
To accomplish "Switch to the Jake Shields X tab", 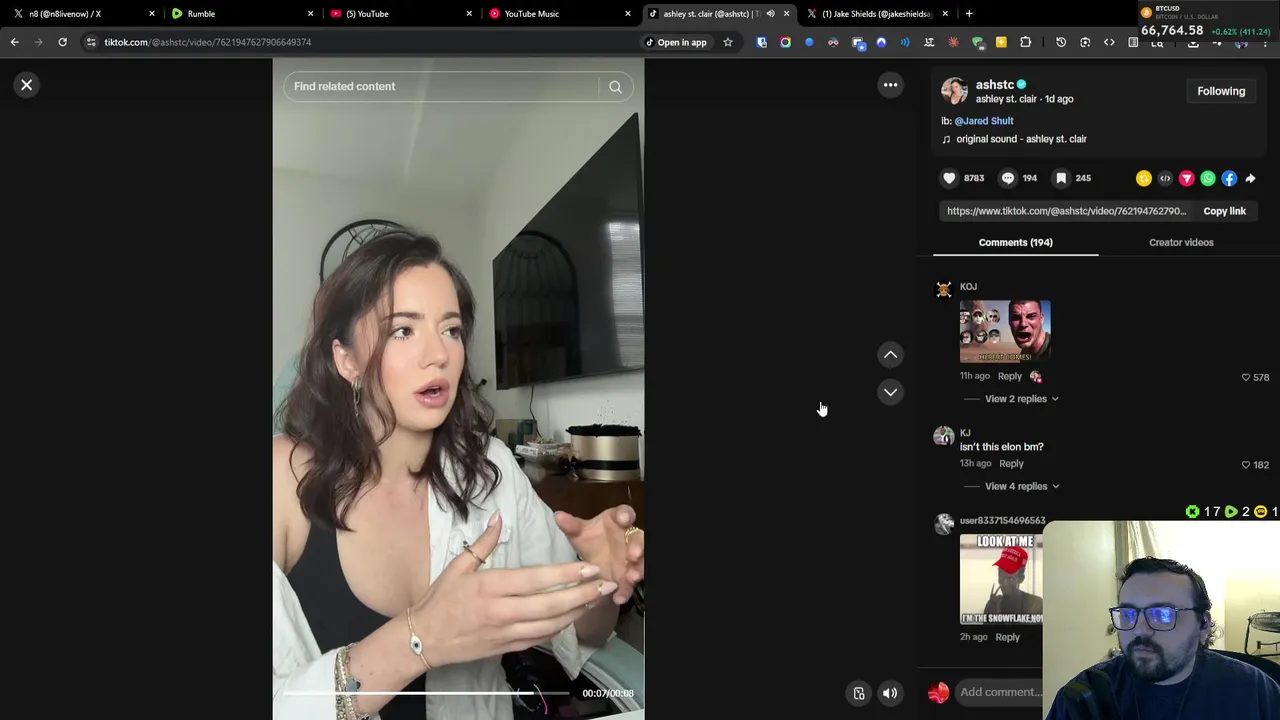I will [x=877, y=14].
